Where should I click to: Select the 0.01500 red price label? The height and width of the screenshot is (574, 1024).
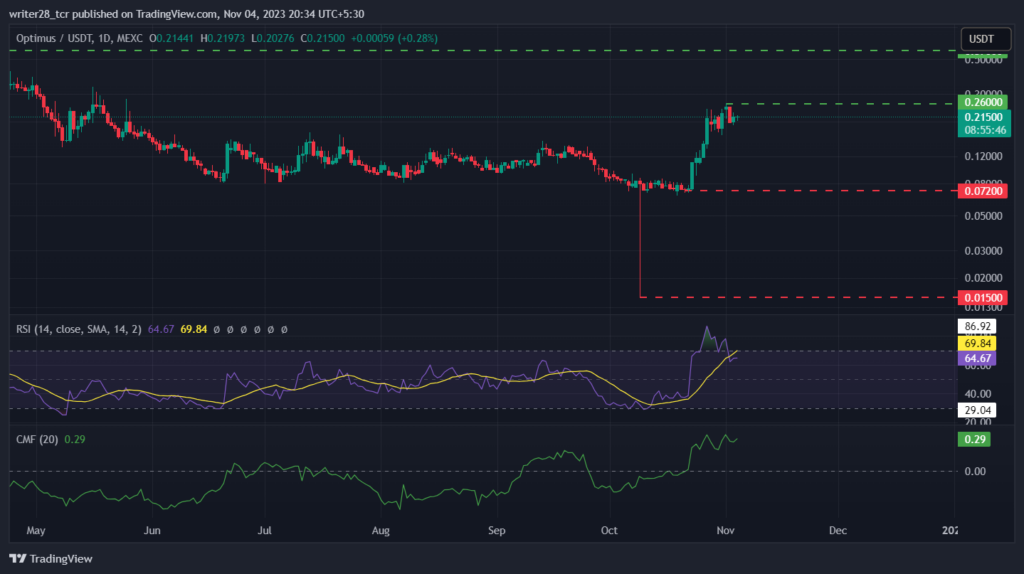click(983, 298)
